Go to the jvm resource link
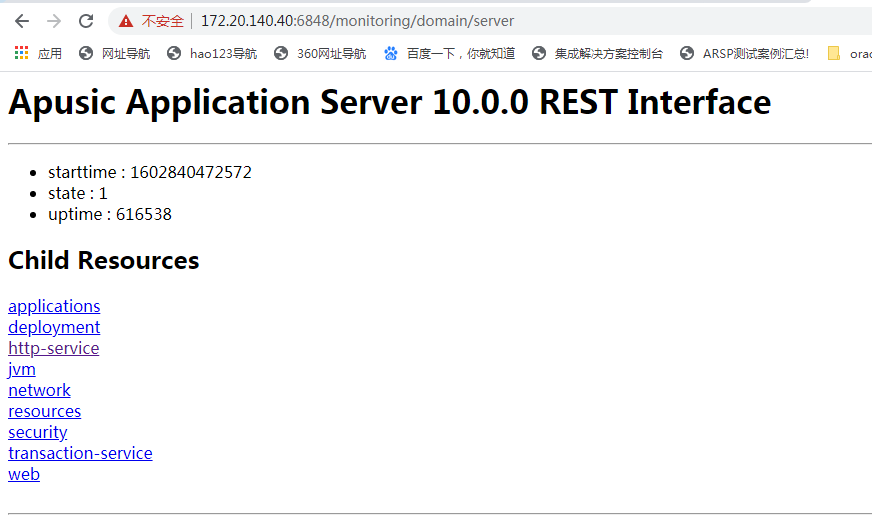 pyautogui.click(x=22, y=369)
